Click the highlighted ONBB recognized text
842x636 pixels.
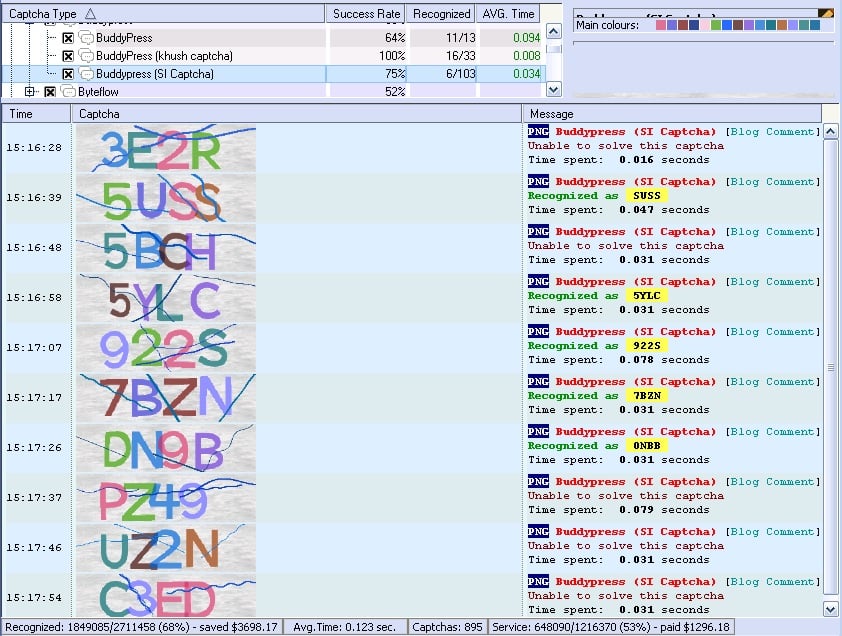point(647,446)
